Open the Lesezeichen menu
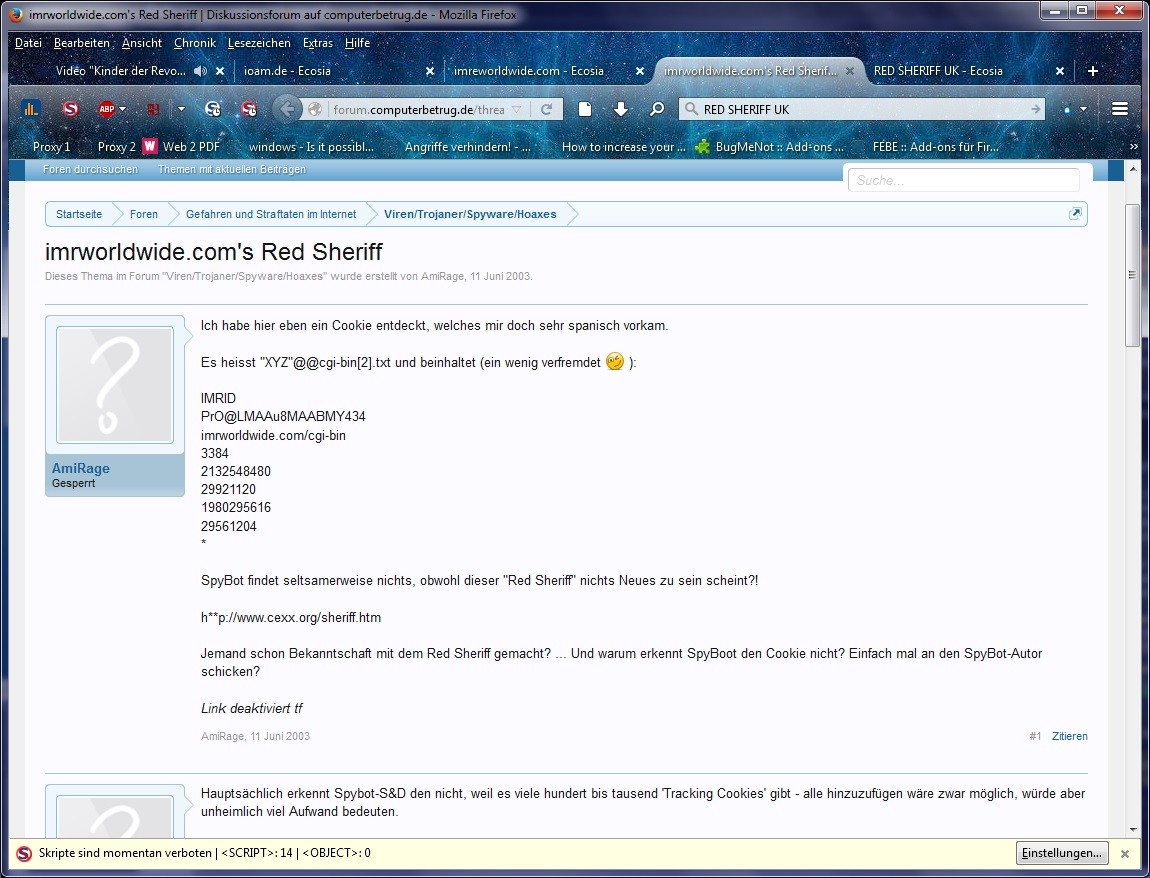 click(259, 43)
